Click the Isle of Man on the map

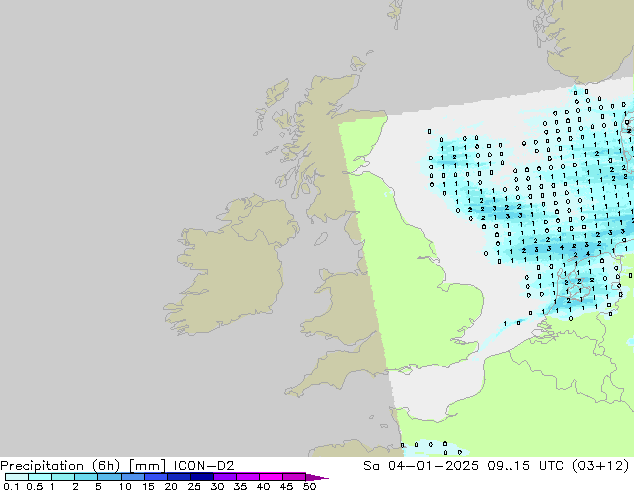pyautogui.click(x=321, y=239)
